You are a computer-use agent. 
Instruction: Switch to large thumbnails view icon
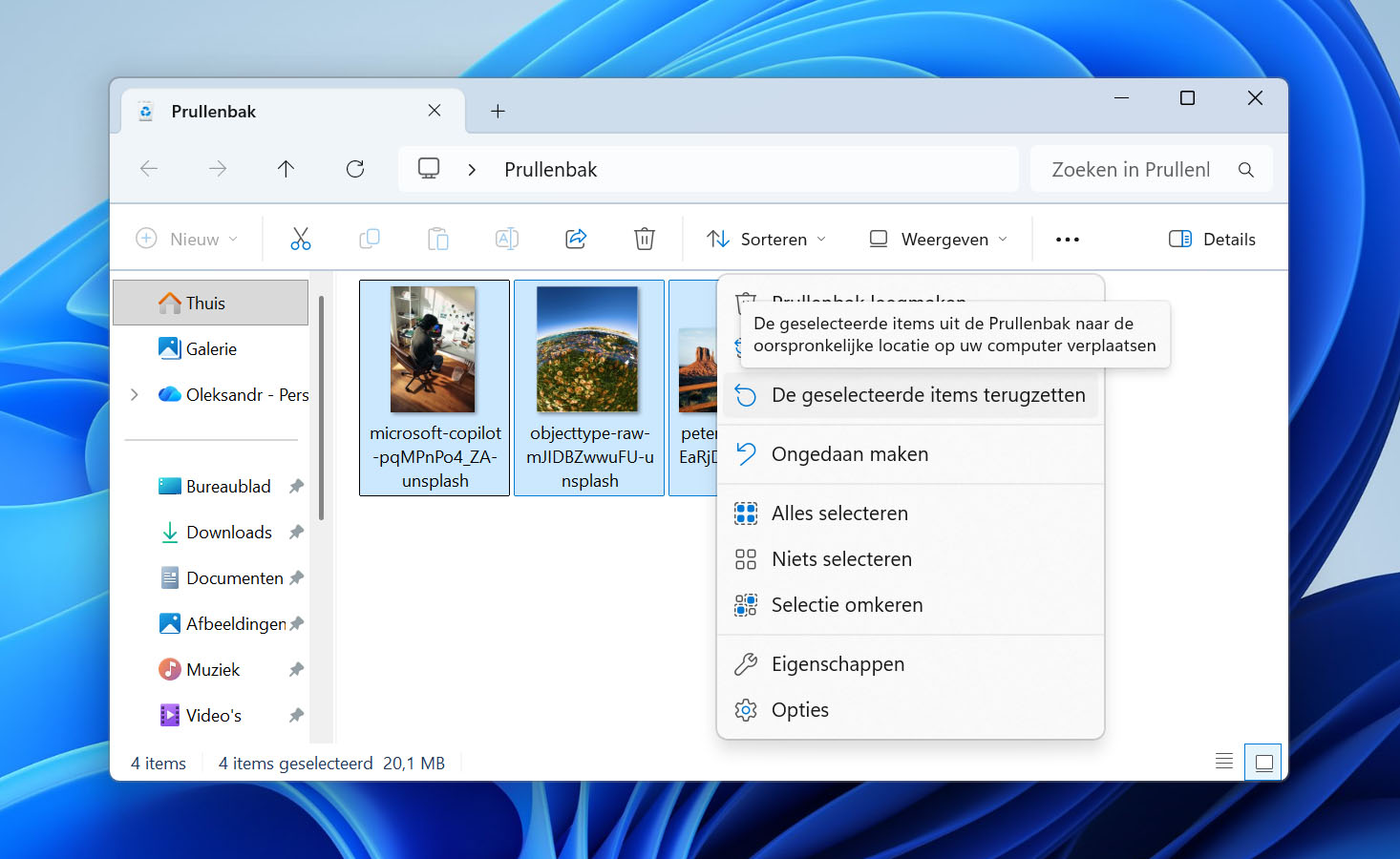1263,762
